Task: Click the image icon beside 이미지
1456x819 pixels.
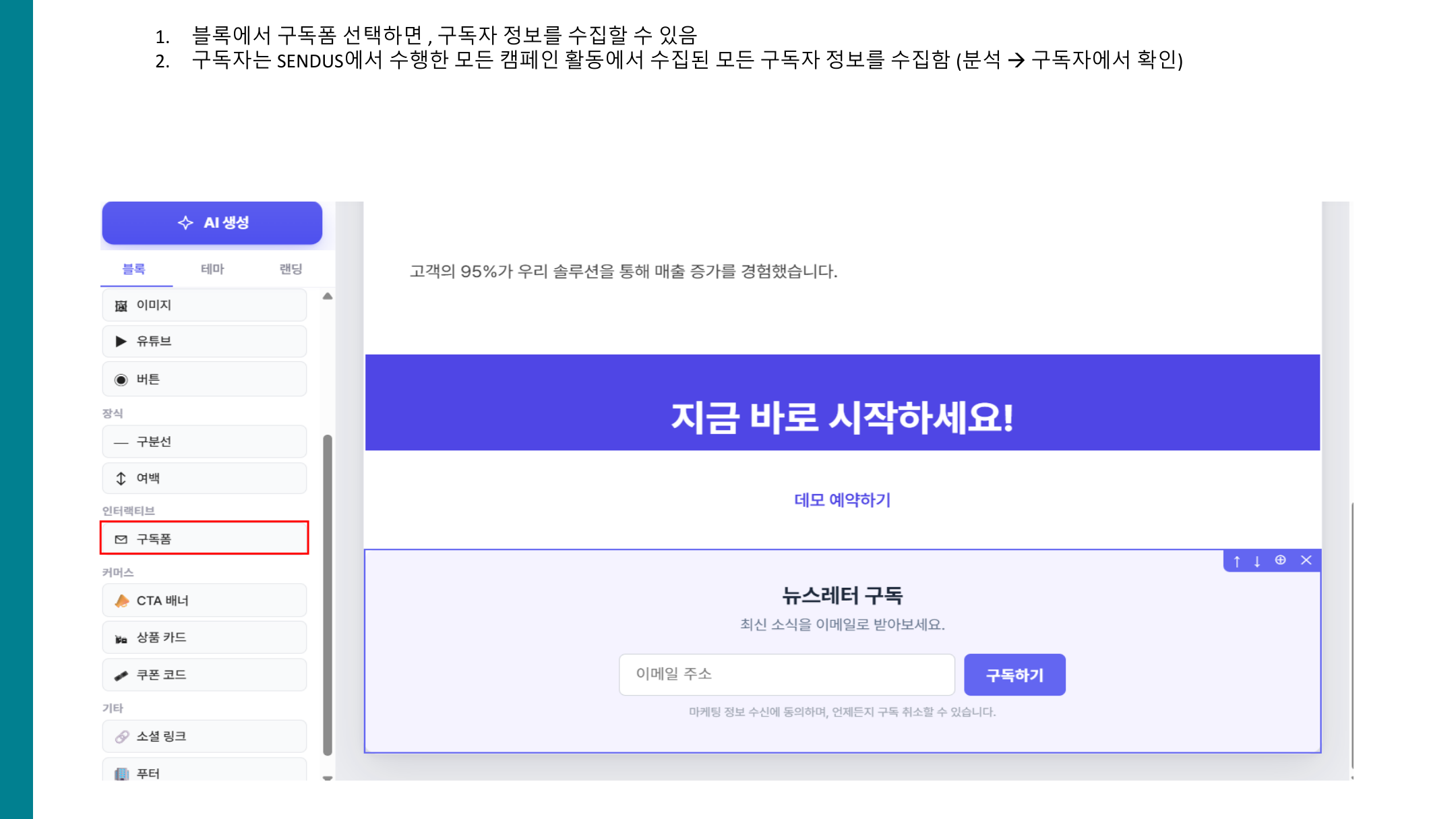Action: (x=121, y=306)
